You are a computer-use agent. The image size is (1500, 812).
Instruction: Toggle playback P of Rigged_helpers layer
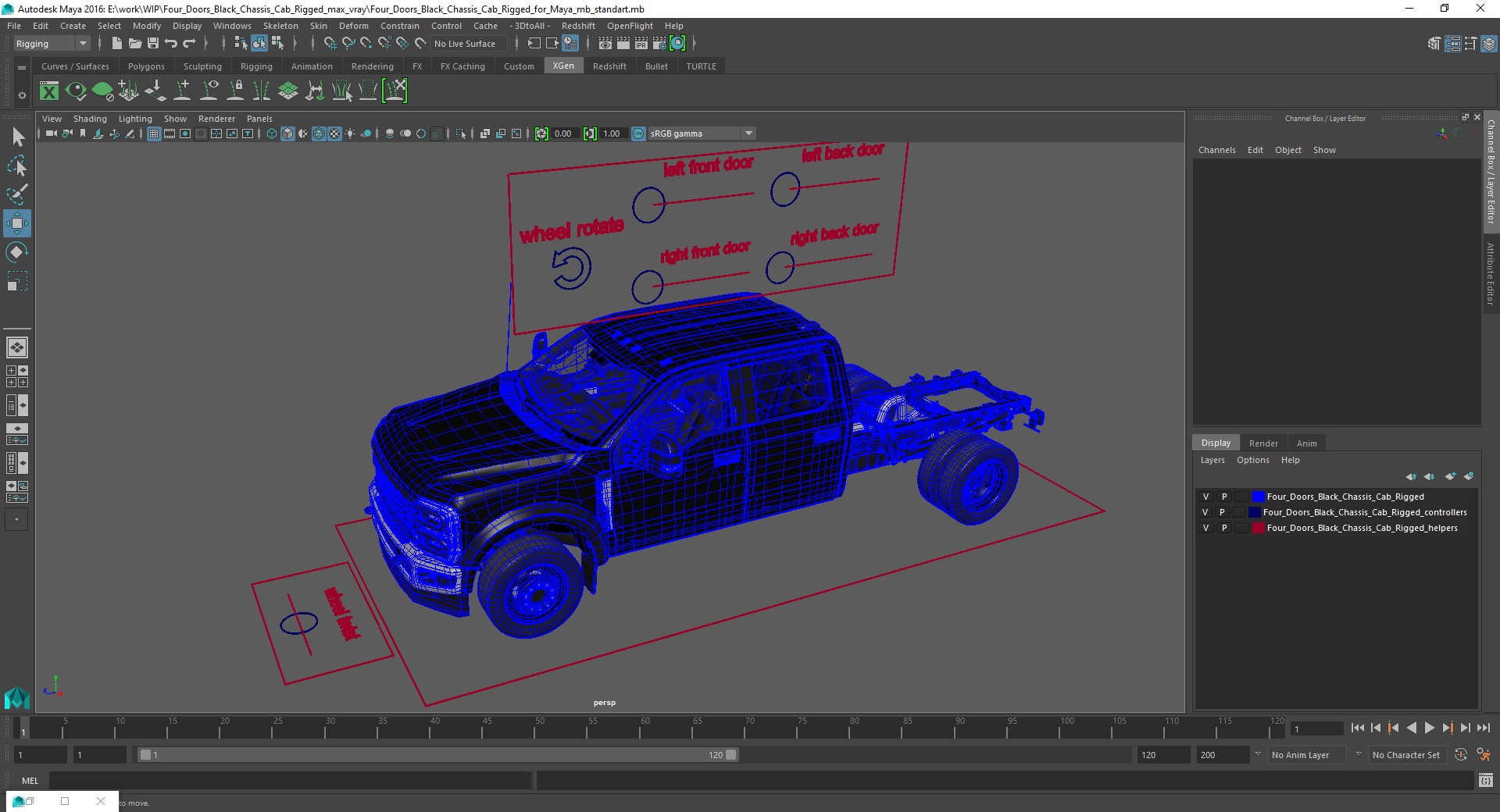tap(1223, 528)
